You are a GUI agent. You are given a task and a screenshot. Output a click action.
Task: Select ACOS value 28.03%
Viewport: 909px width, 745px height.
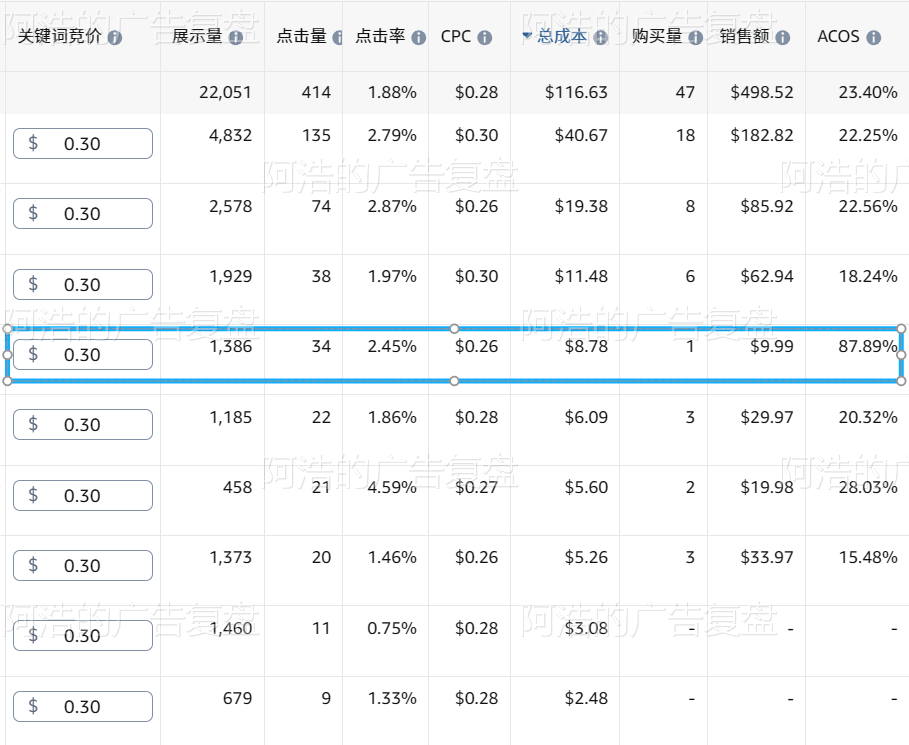(x=868, y=487)
